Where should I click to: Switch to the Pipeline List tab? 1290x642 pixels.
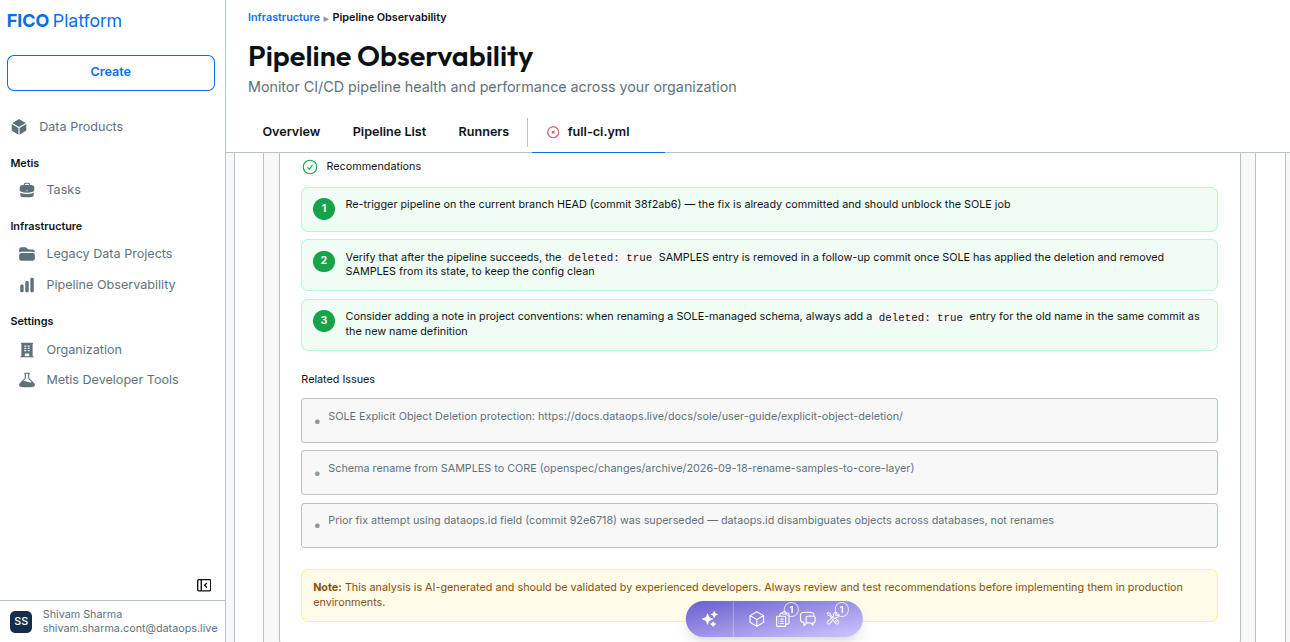click(389, 132)
